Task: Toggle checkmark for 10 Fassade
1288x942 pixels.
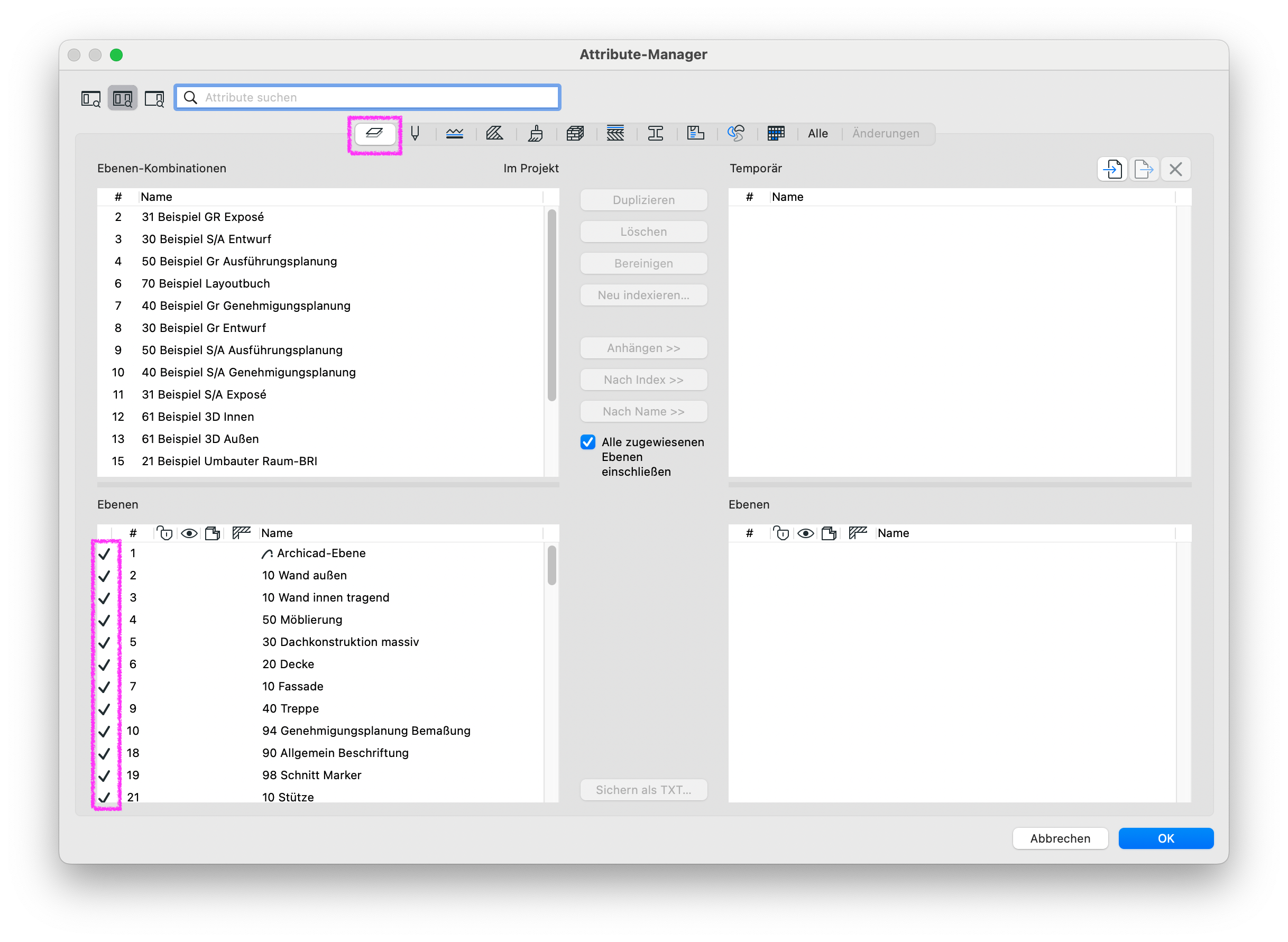Action: click(104, 687)
